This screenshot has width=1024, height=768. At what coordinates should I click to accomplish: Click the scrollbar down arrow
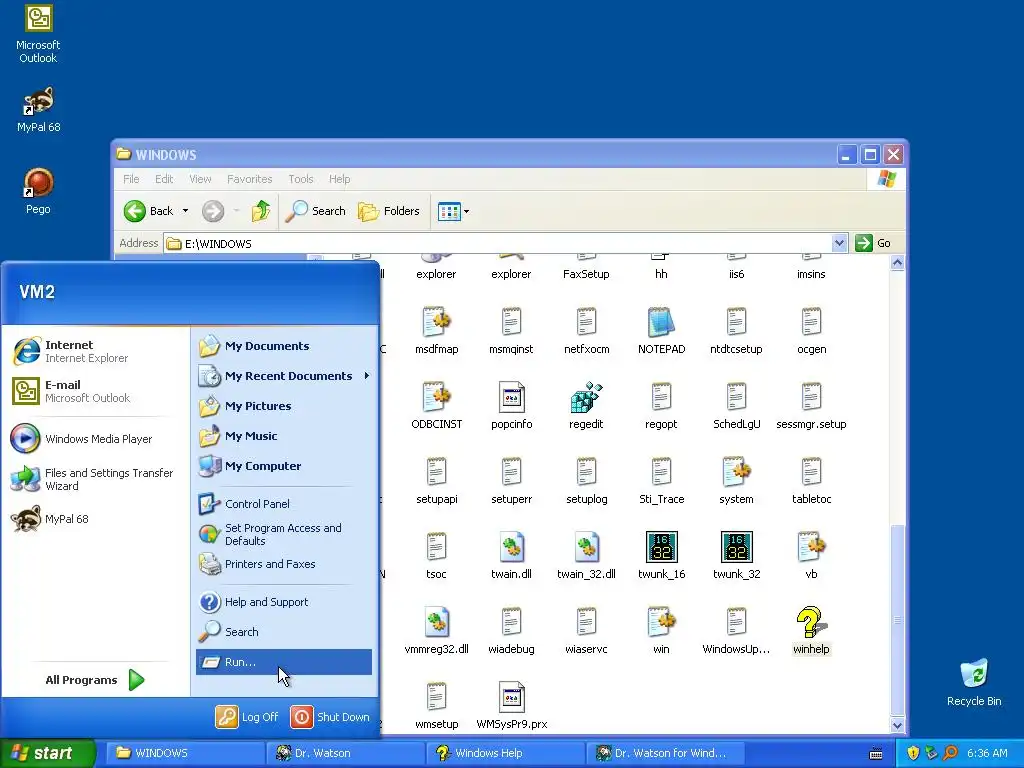point(897,725)
